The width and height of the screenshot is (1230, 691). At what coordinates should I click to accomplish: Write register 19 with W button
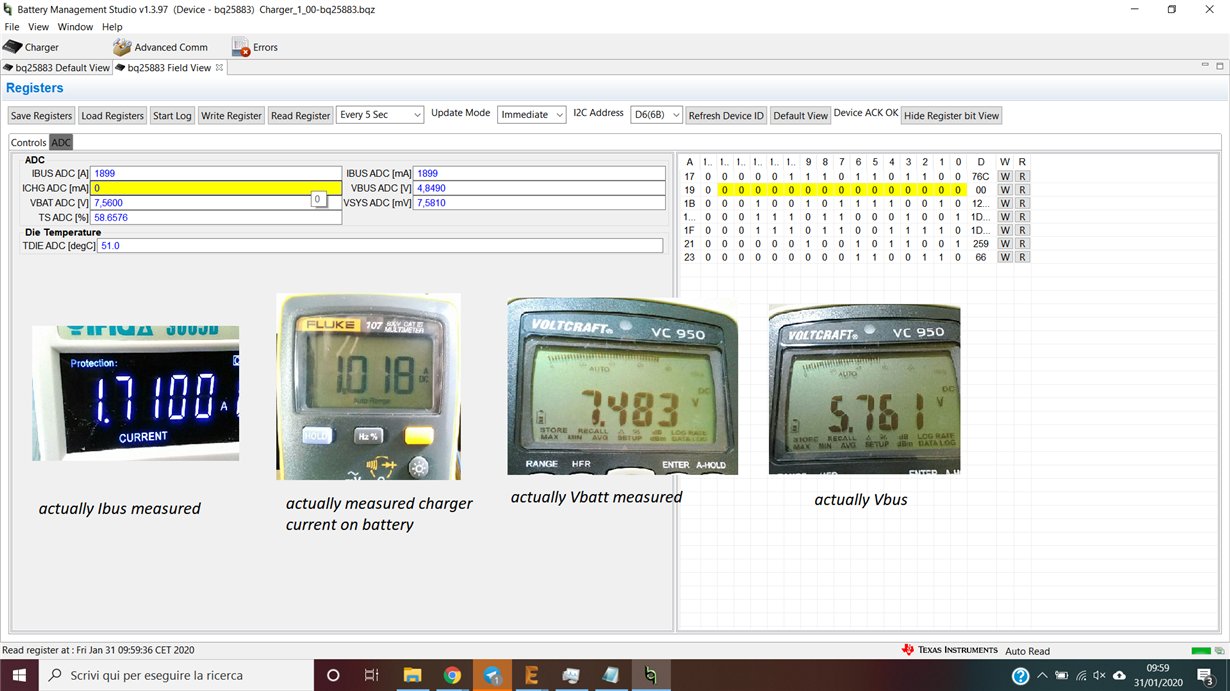1005,190
